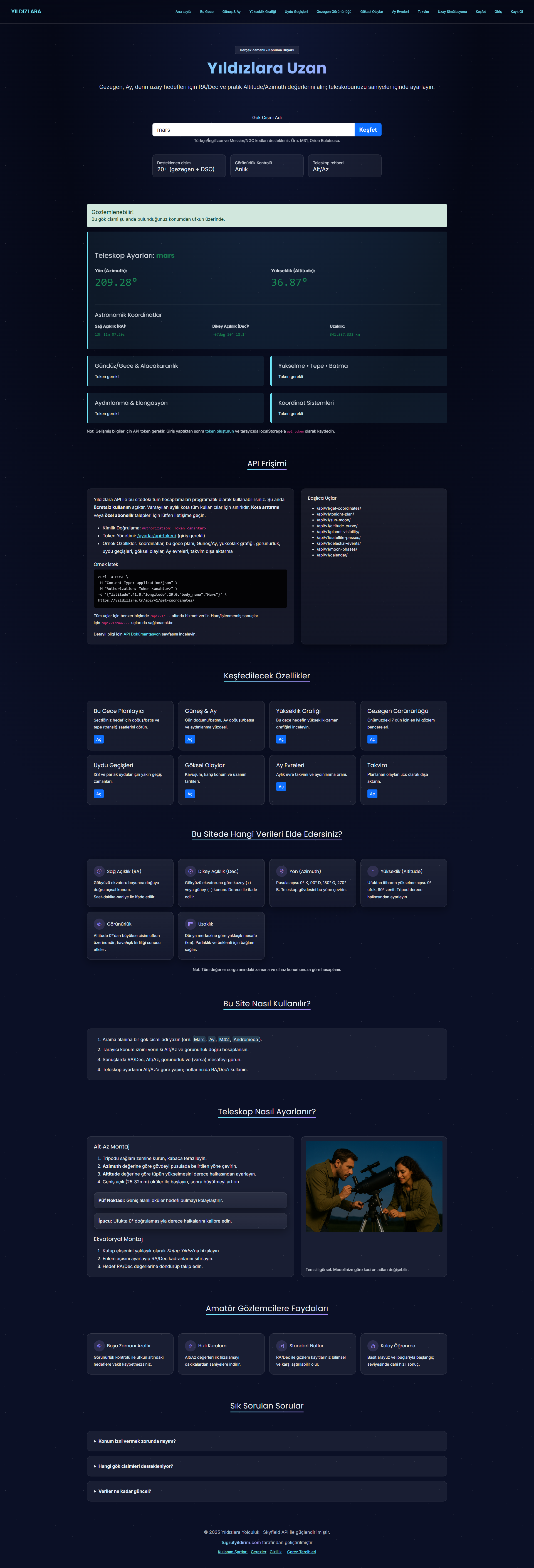Click Aç on Uydu Geçişleri card
The width and height of the screenshot is (534, 1568).
[98, 794]
